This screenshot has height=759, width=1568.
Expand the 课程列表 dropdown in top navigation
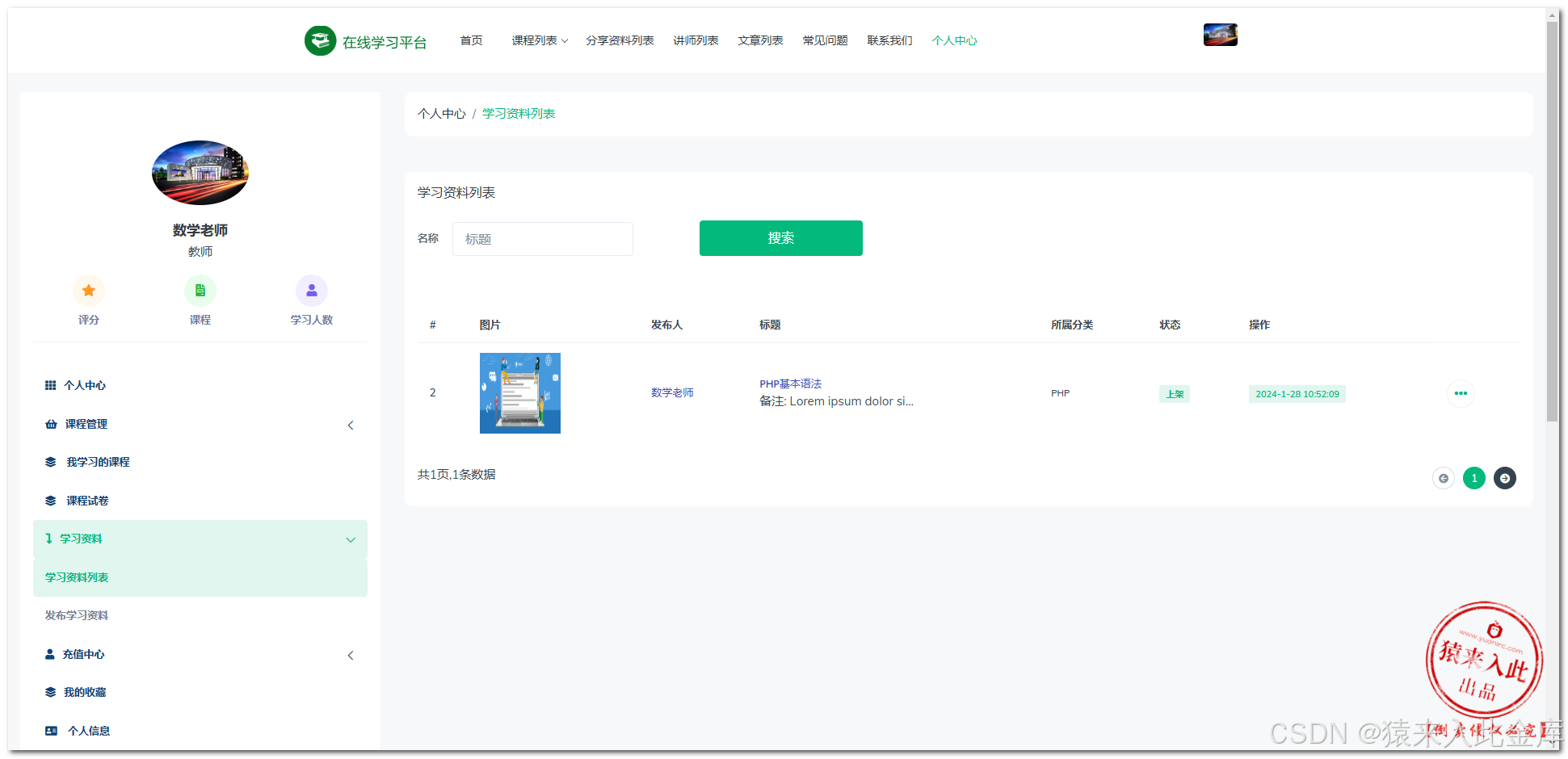[x=539, y=40]
